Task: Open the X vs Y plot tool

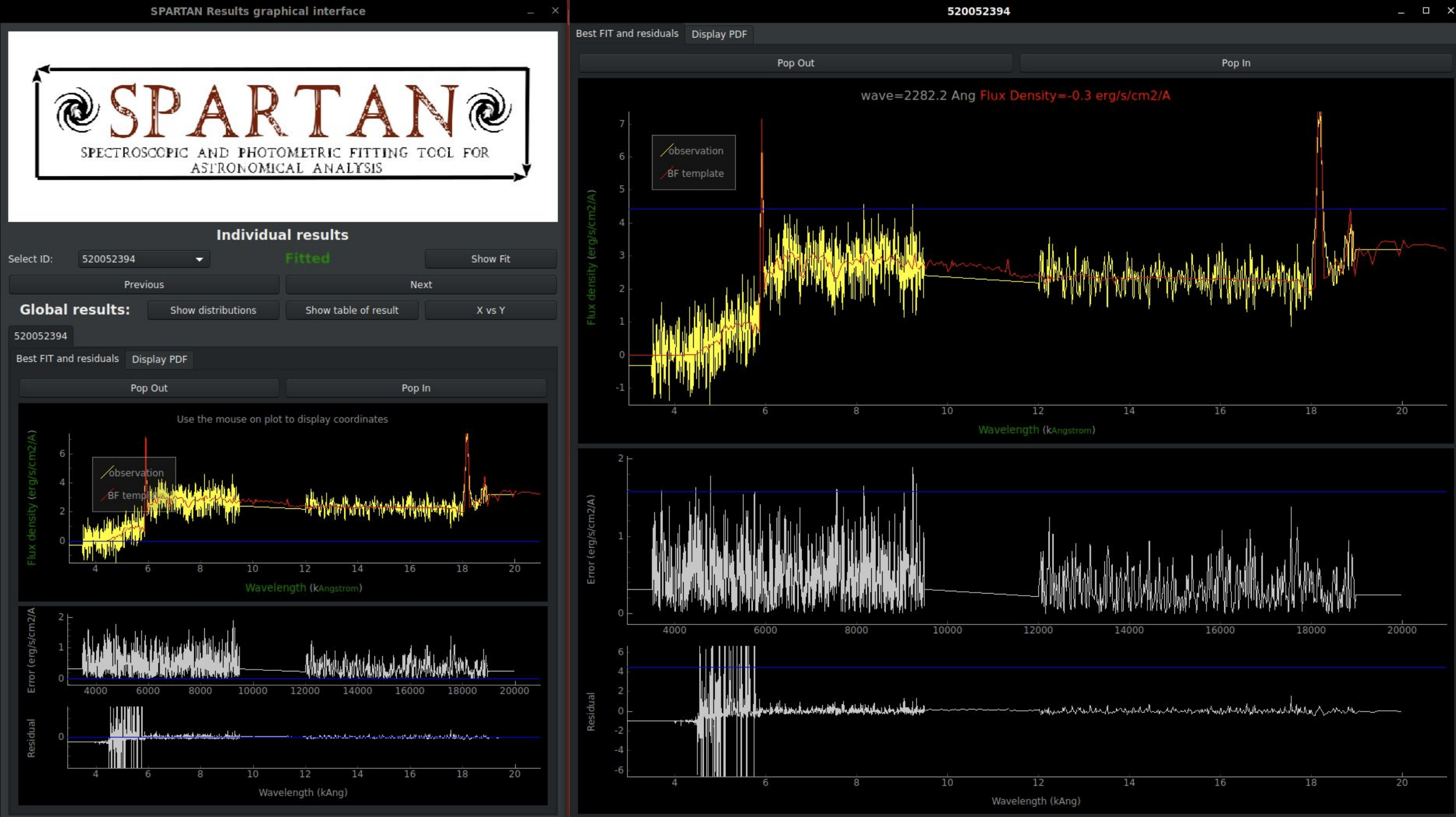Action: click(x=489, y=310)
